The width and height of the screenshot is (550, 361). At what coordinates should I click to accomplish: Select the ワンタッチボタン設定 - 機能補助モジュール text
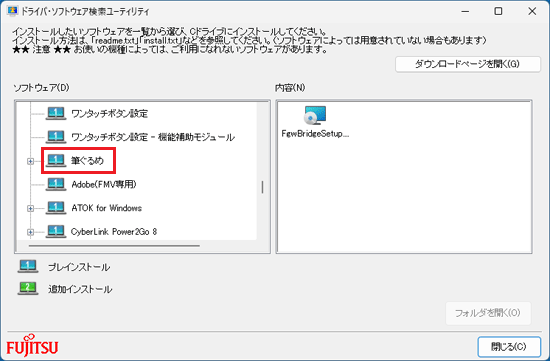(153, 137)
